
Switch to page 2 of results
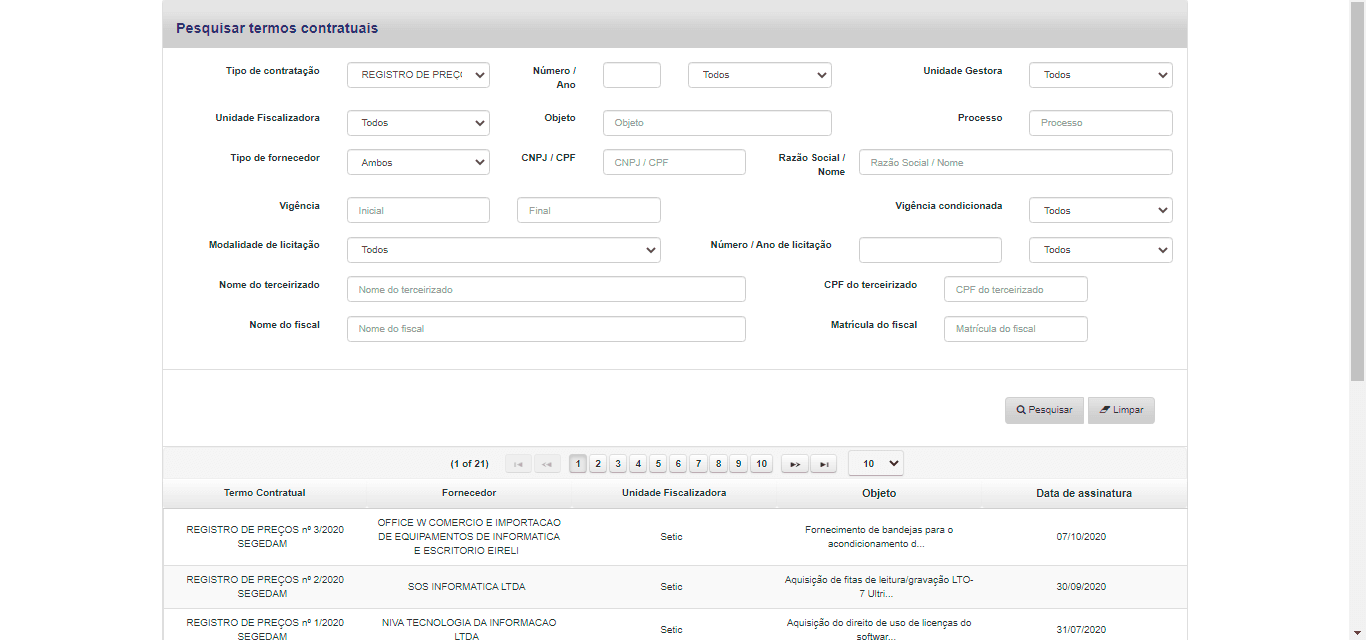click(x=598, y=464)
